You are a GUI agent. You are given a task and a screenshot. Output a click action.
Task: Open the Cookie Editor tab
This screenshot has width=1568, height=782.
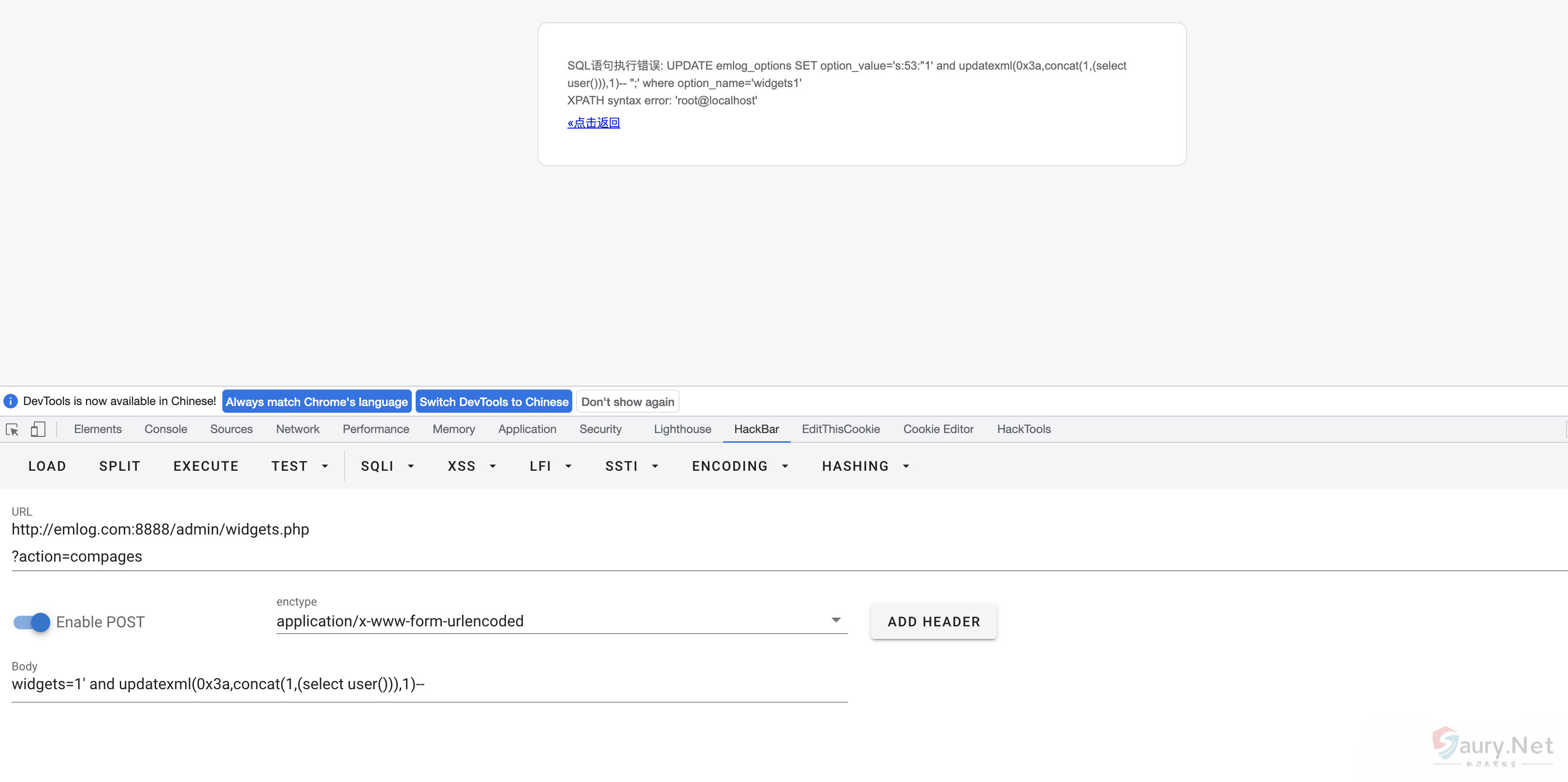938,429
